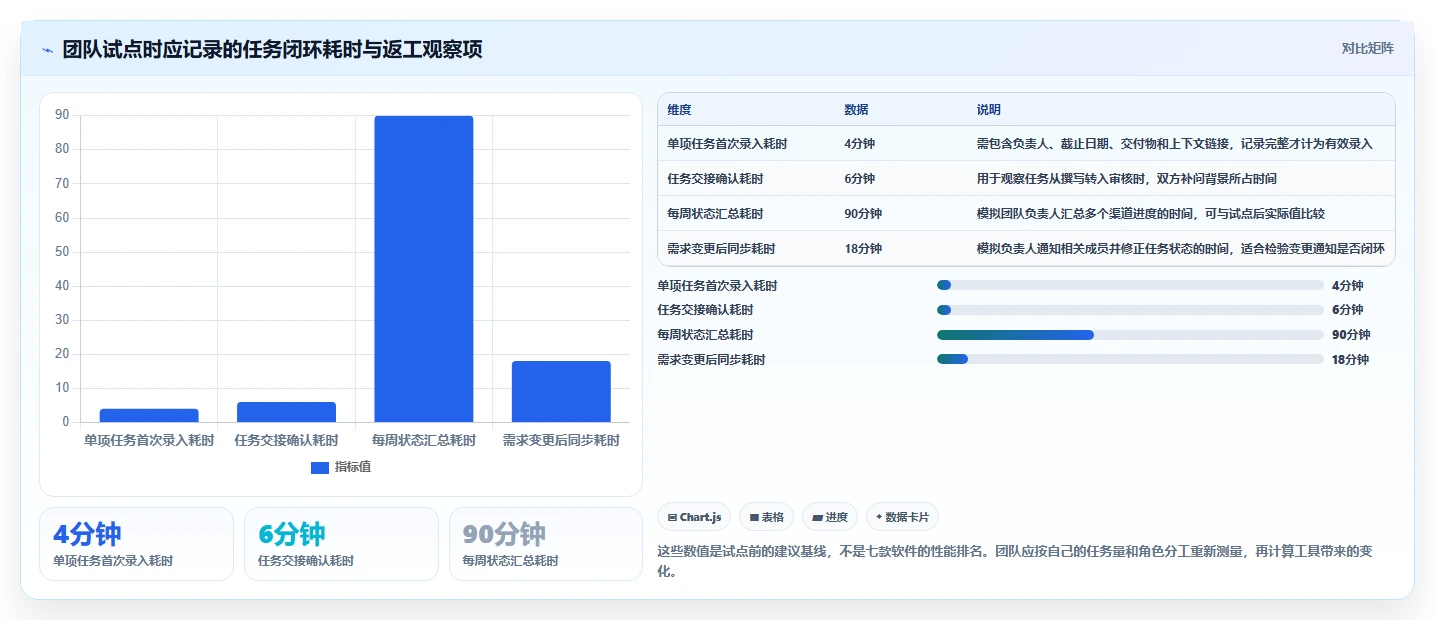This screenshot has height=620, width=1435.
Task: Click the x-axis label 单项任务首次录入耗时
Action: pyautogui.click(x=149, y=440)
